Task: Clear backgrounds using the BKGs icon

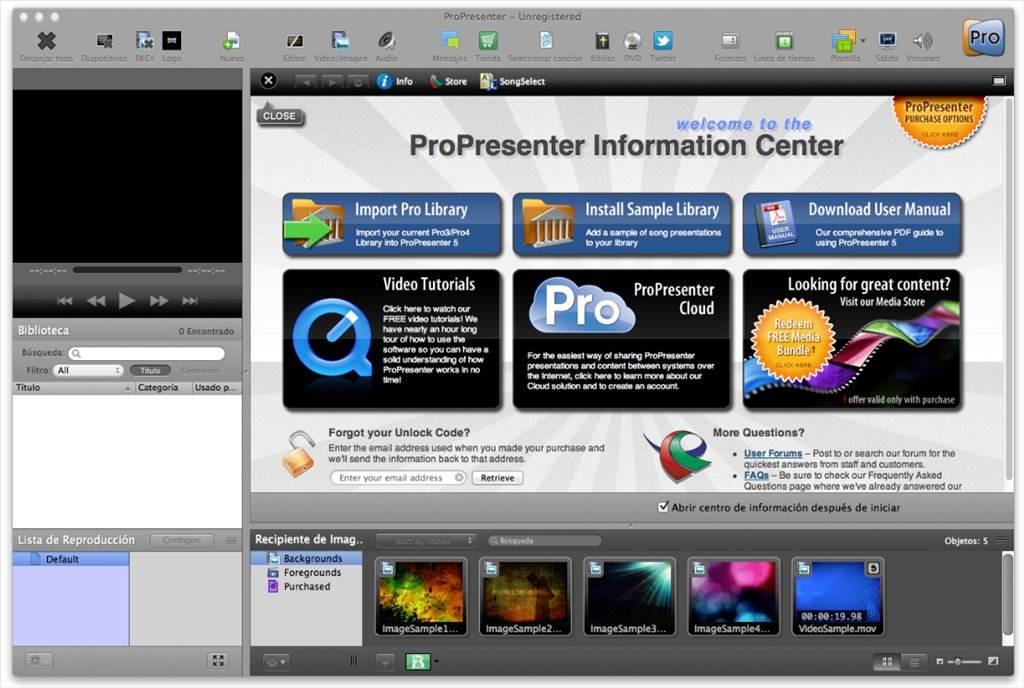Action: point(144,41)
